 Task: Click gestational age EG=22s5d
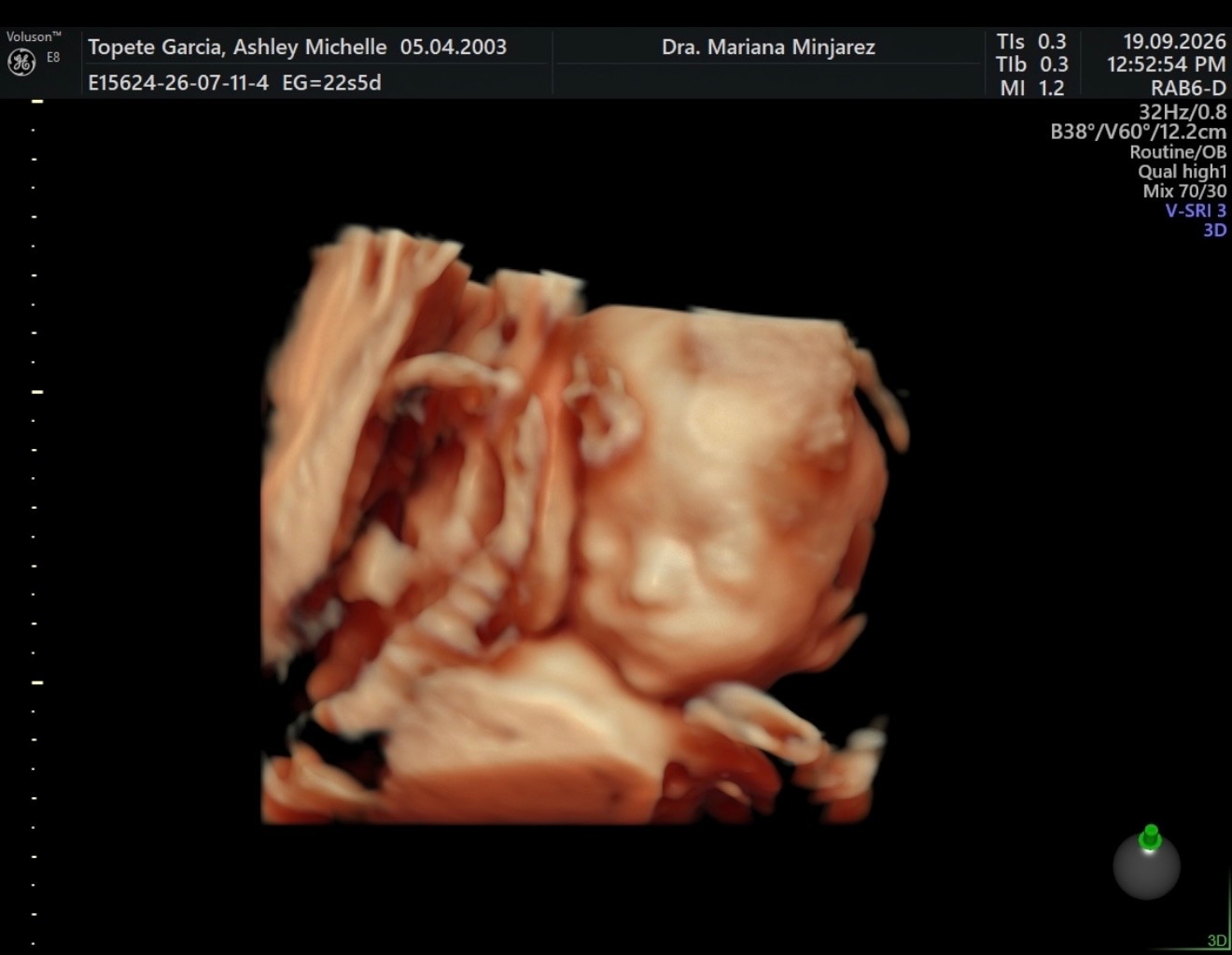coord(331,82)
